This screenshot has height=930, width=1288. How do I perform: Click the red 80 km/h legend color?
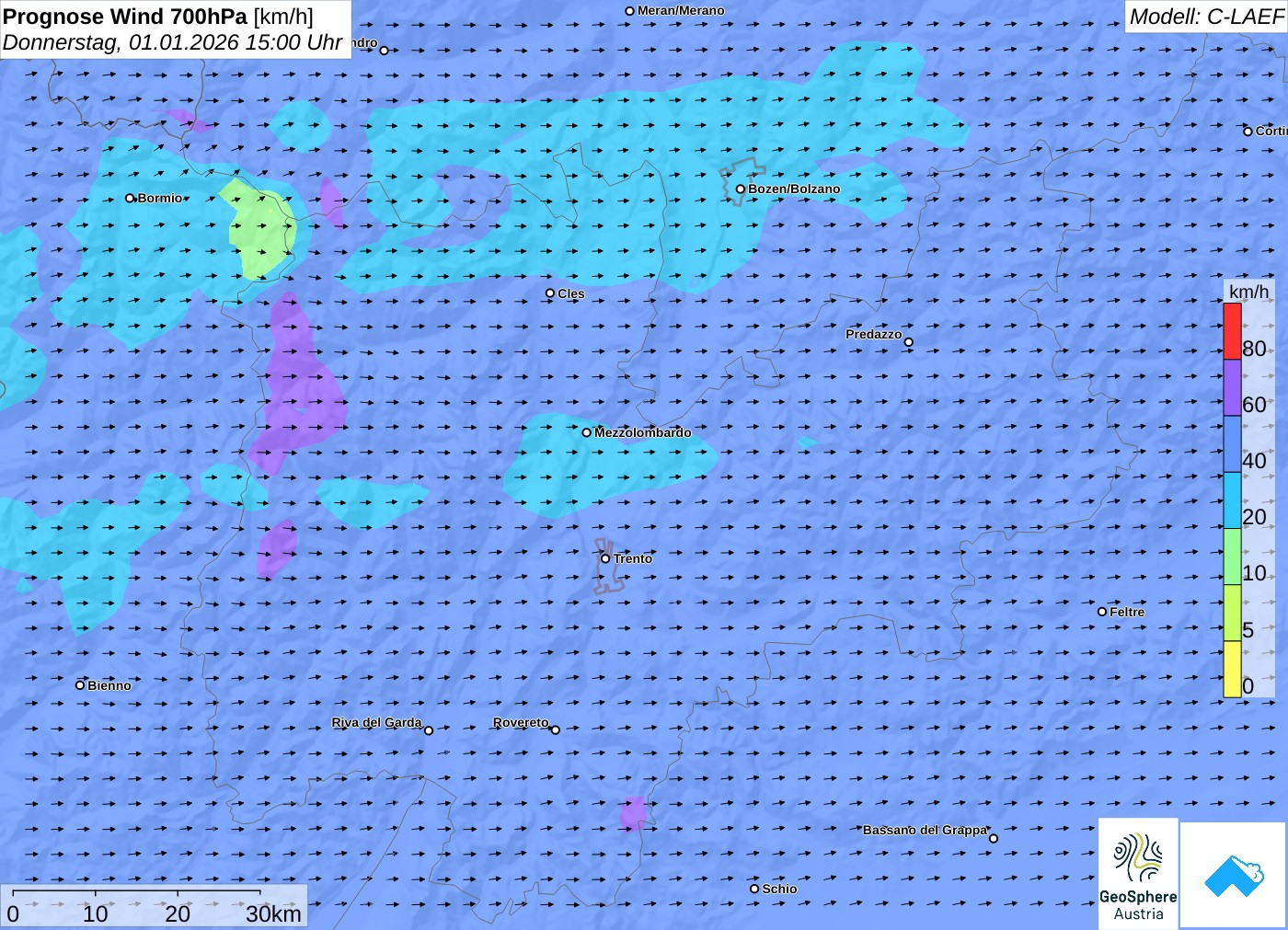pos(1232,331)
